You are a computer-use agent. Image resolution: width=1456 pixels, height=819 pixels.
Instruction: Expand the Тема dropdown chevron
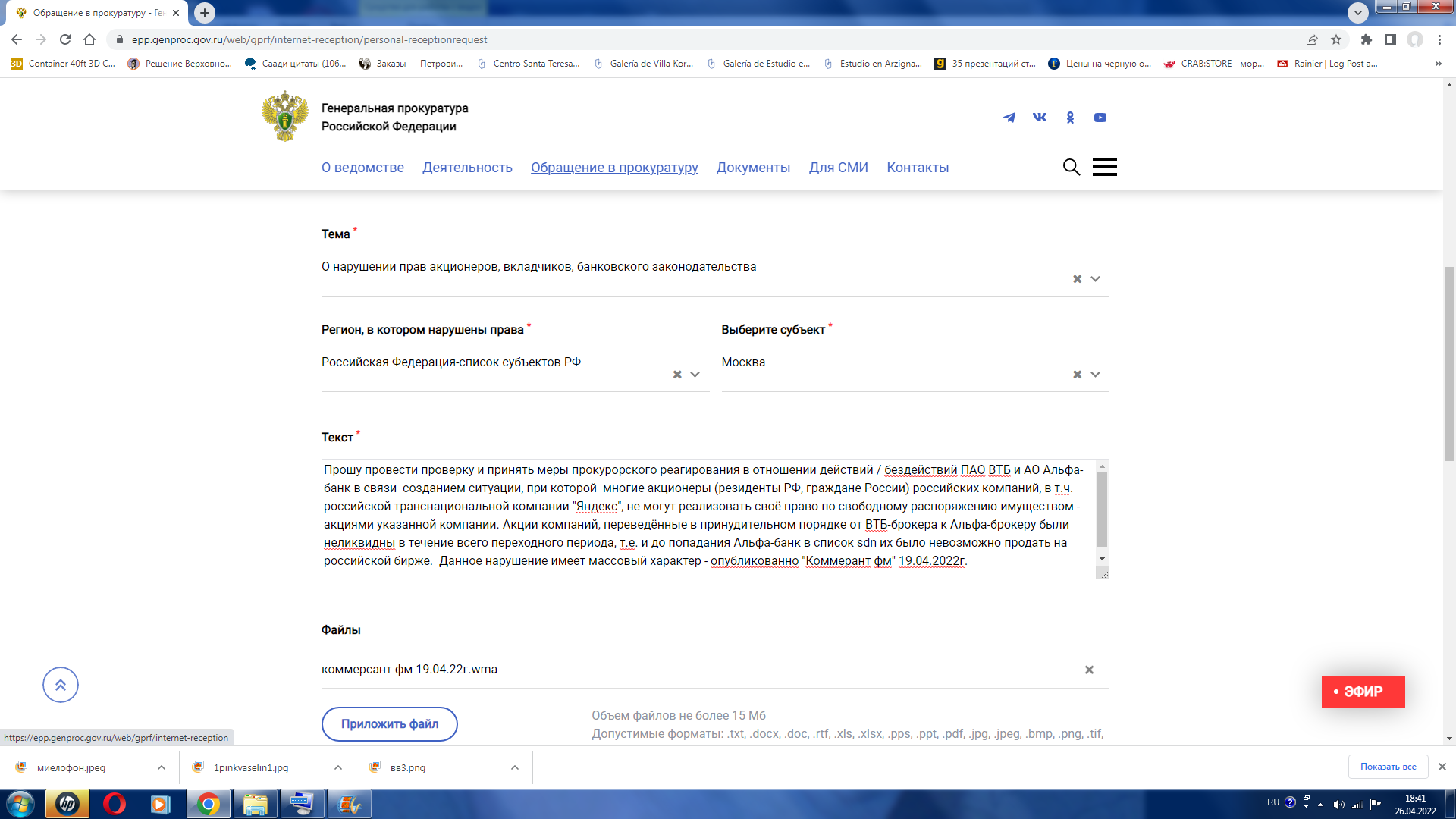click(x=1095, y=278)
